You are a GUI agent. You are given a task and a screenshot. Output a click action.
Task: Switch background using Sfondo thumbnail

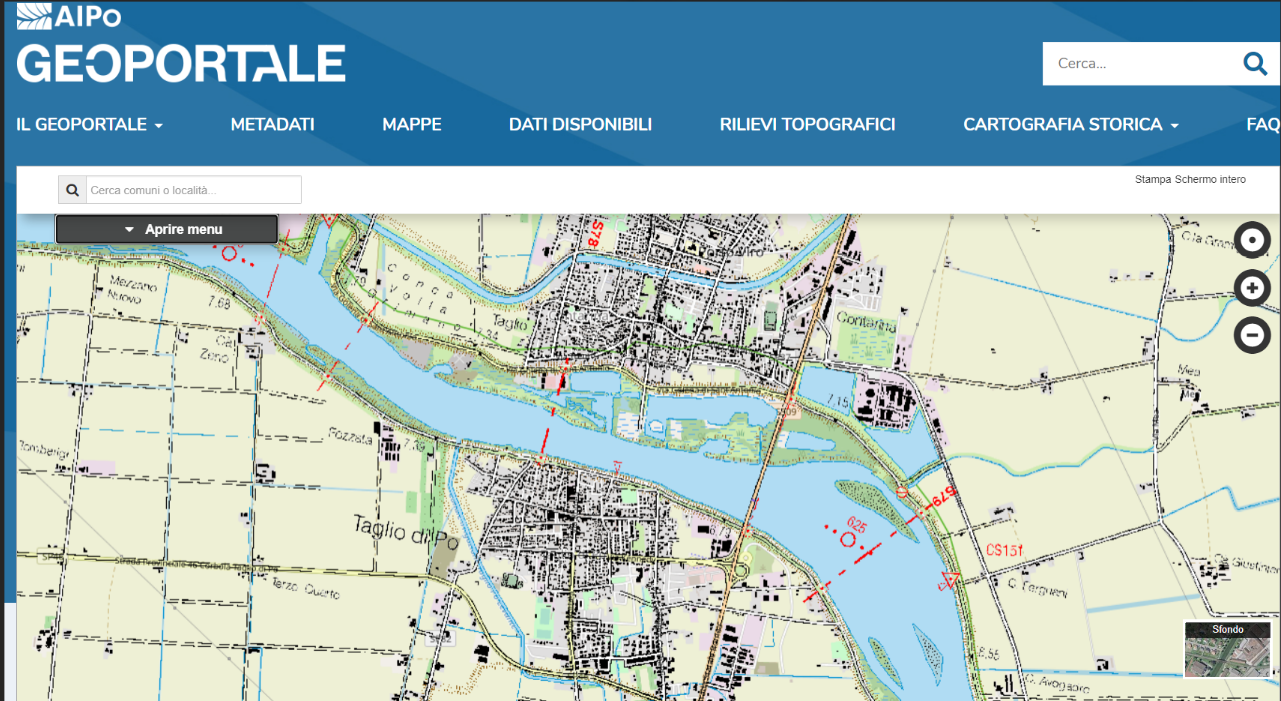(1227, 655)
